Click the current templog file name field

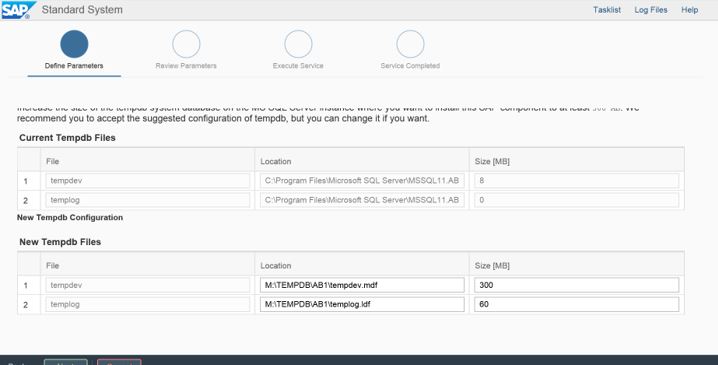pyautogui.click(x=147, y=200)
